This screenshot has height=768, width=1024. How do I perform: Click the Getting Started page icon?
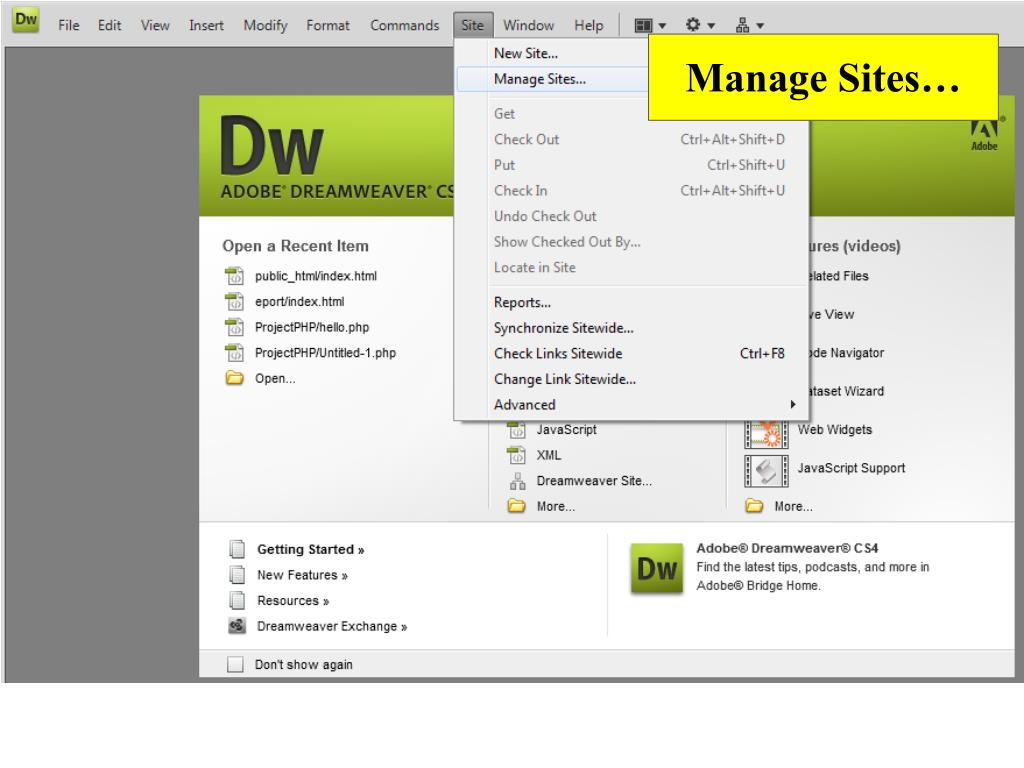click(x=237, y=549)
